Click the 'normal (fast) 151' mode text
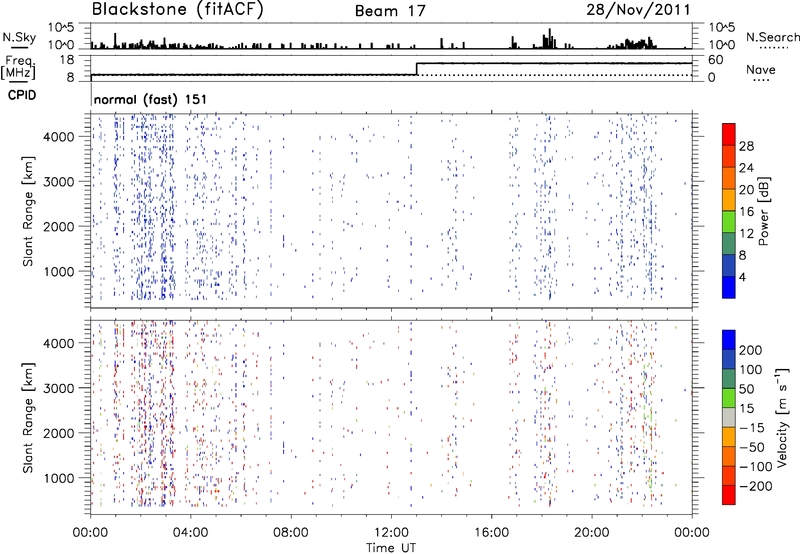 click(x=151, y=99)
